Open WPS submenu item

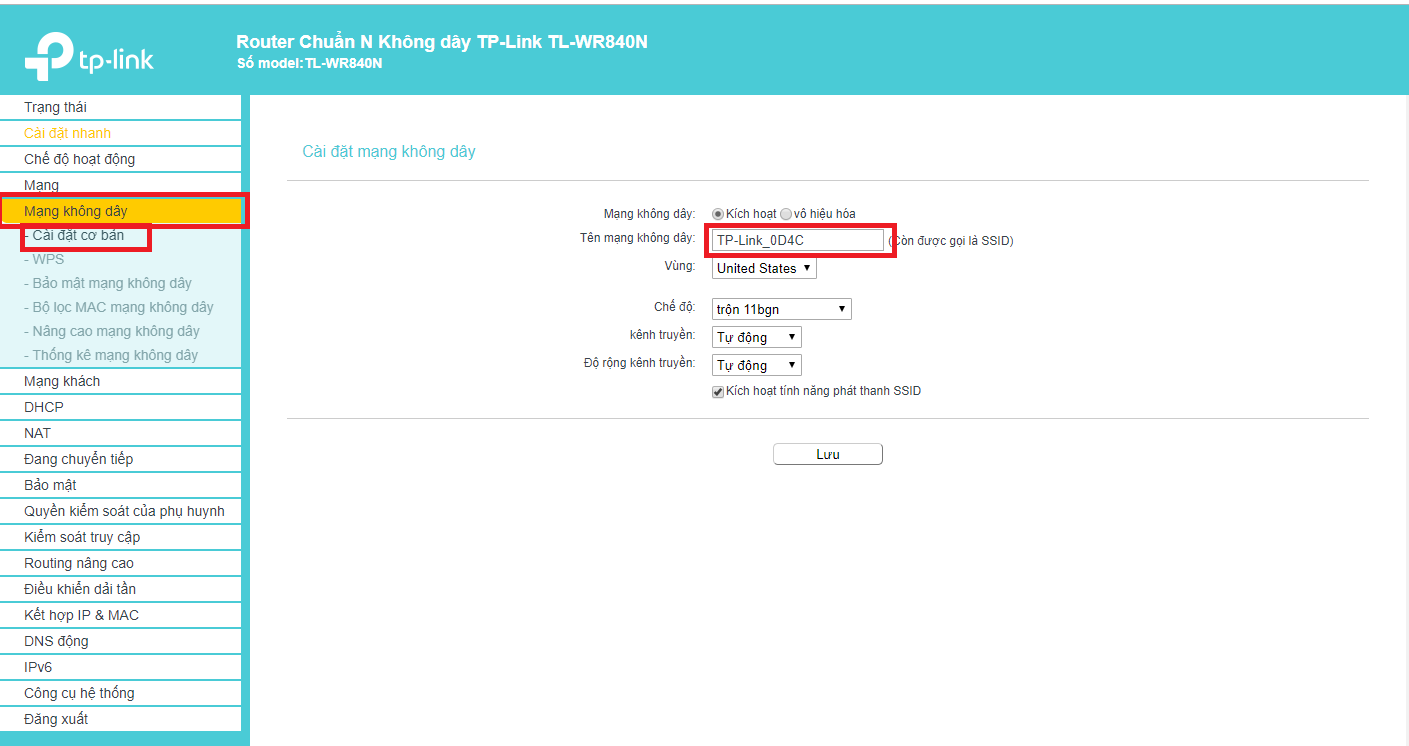pyautogui.click(x=48, y=259)
